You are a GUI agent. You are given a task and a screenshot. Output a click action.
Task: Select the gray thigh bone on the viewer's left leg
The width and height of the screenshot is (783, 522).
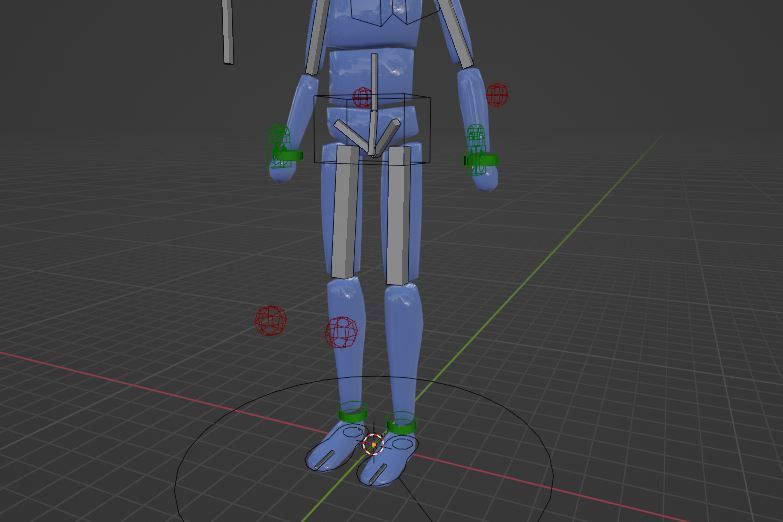[x=345, y=211]
